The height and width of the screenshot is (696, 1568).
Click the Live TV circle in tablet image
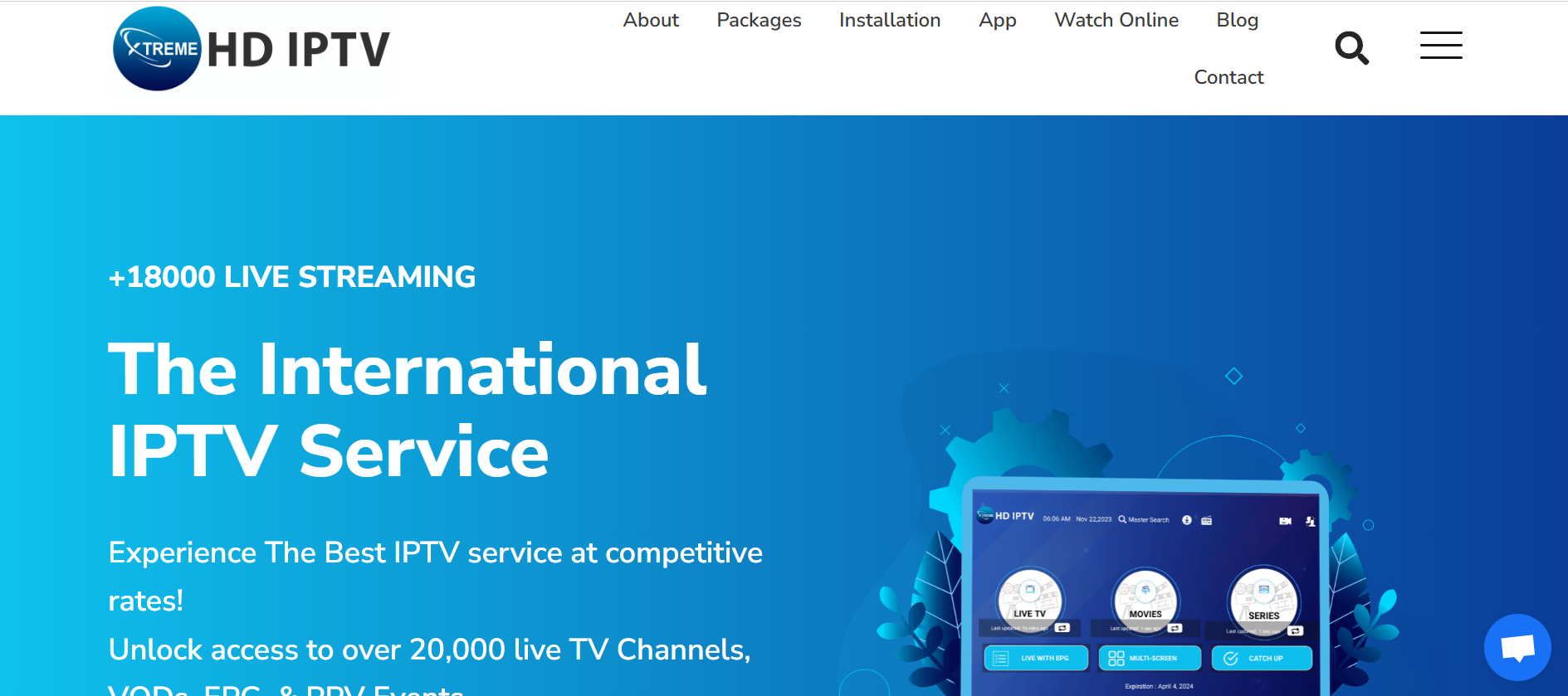[x=1029, y=600]
